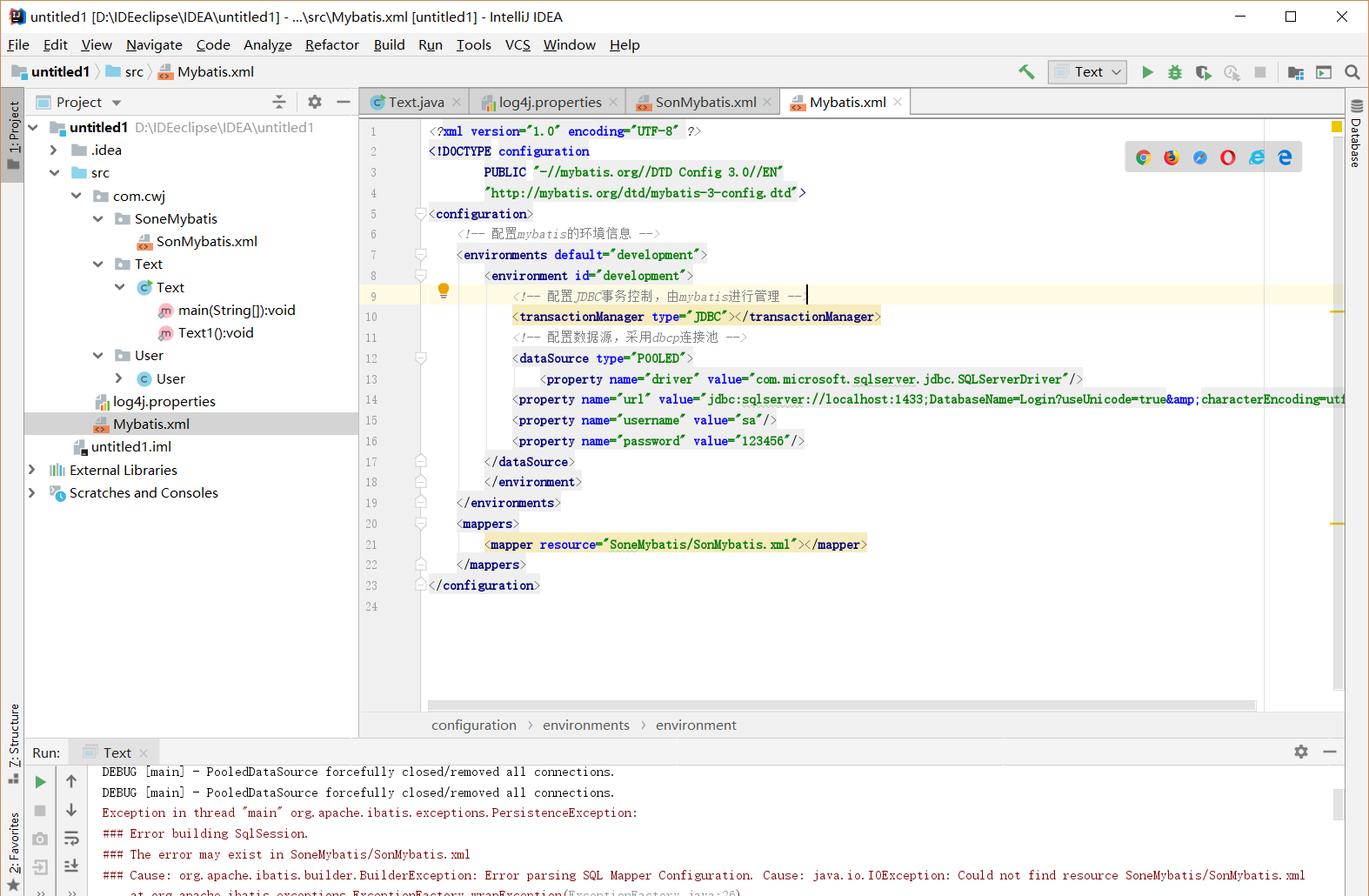Image resolution: width=1369 pixels, height=896 pixels.
Task: Run with coverage shield icon
Action: 1203,72
